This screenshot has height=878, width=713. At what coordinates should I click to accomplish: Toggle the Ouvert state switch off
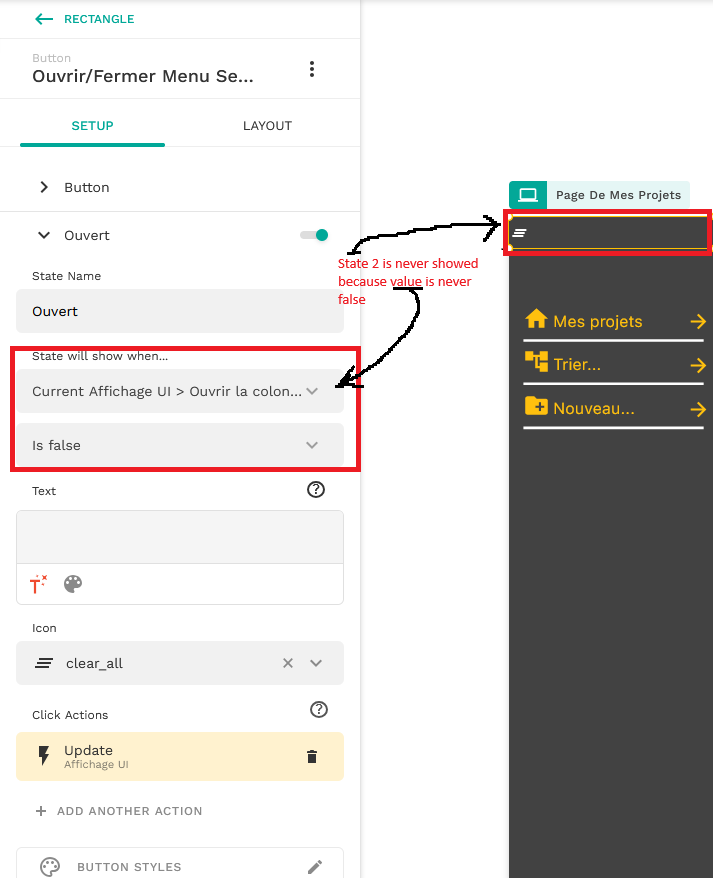point(314,235)
